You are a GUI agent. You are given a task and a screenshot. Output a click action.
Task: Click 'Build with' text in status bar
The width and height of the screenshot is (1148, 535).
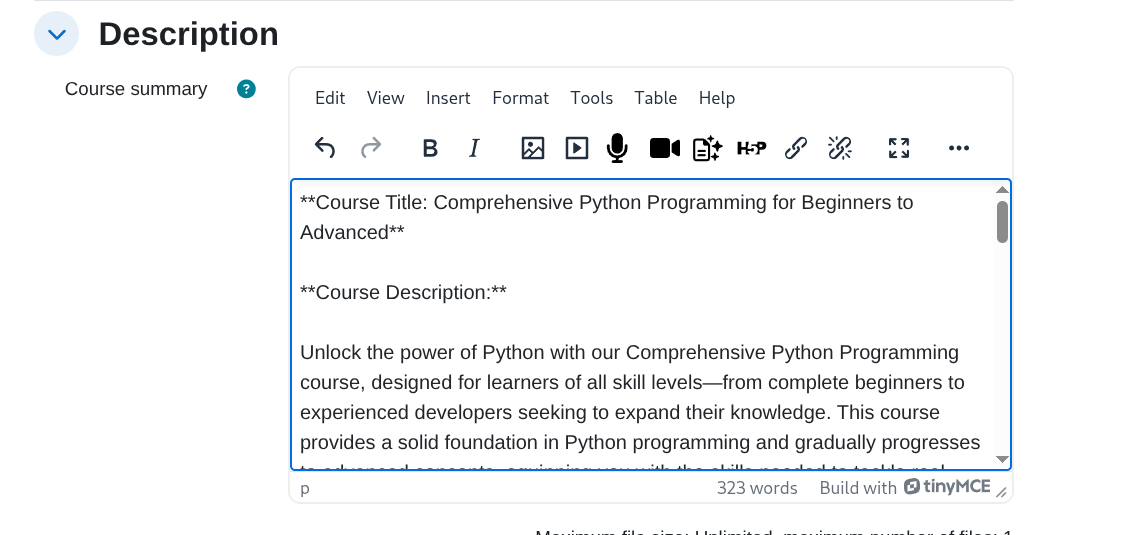[x=857, y=488]
